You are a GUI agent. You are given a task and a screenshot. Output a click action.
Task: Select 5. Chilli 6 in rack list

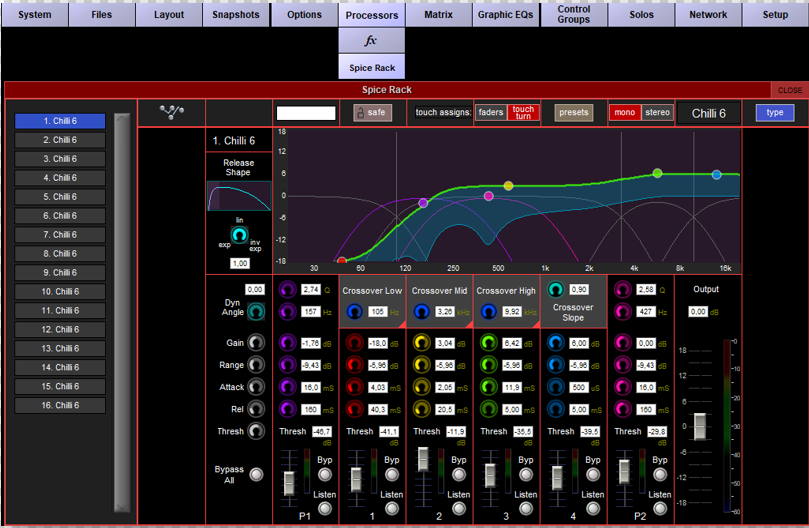coord(60,197)
